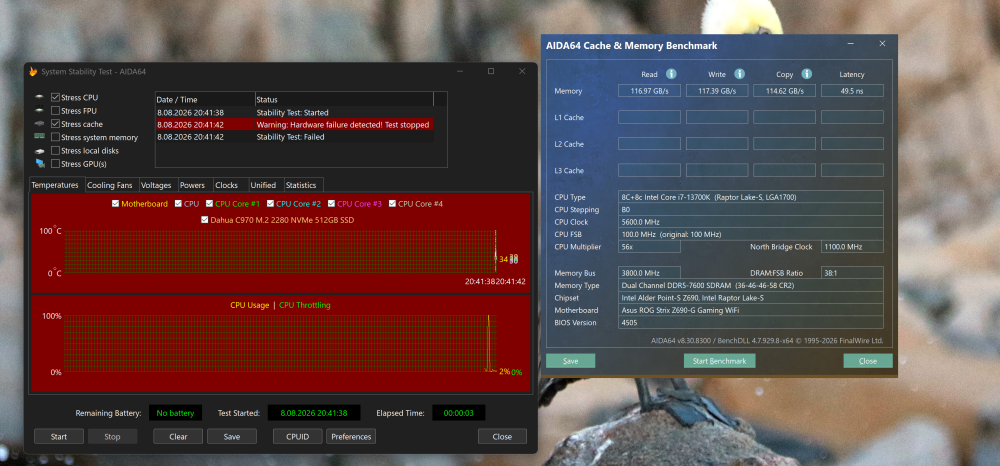Click the cache icon beside Stress cache
This screenshot has width=1000, height=466.
40,124
